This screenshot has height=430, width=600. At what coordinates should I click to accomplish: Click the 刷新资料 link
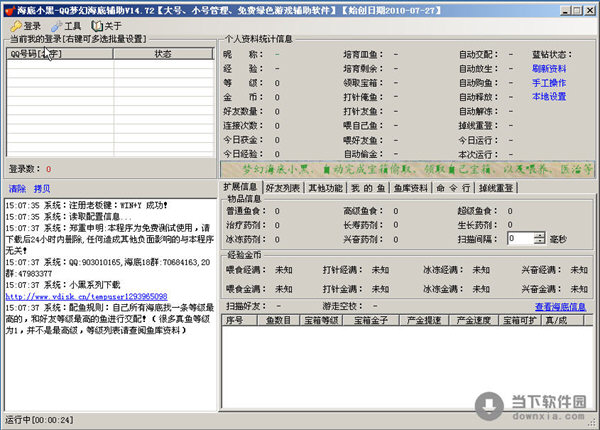point(548,68)
